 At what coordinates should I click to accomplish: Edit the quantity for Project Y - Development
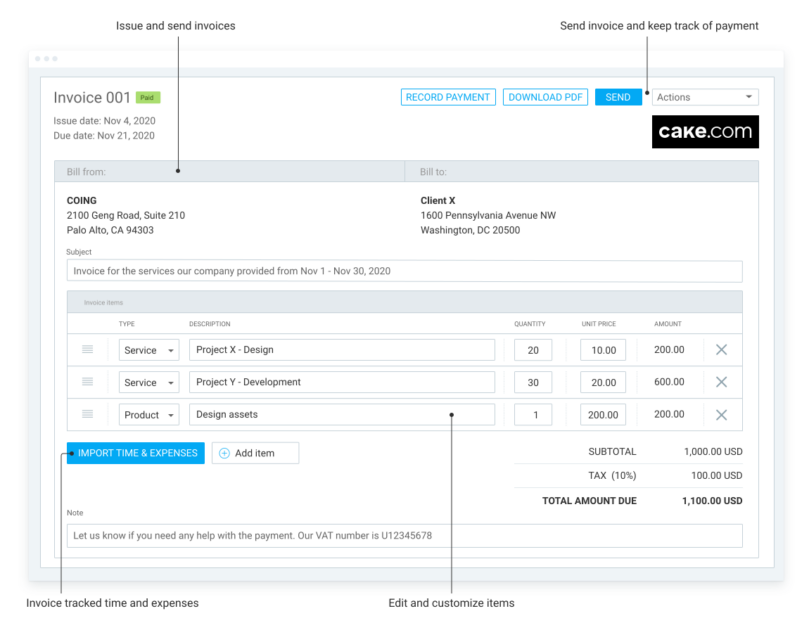click(x=532, y=381)
